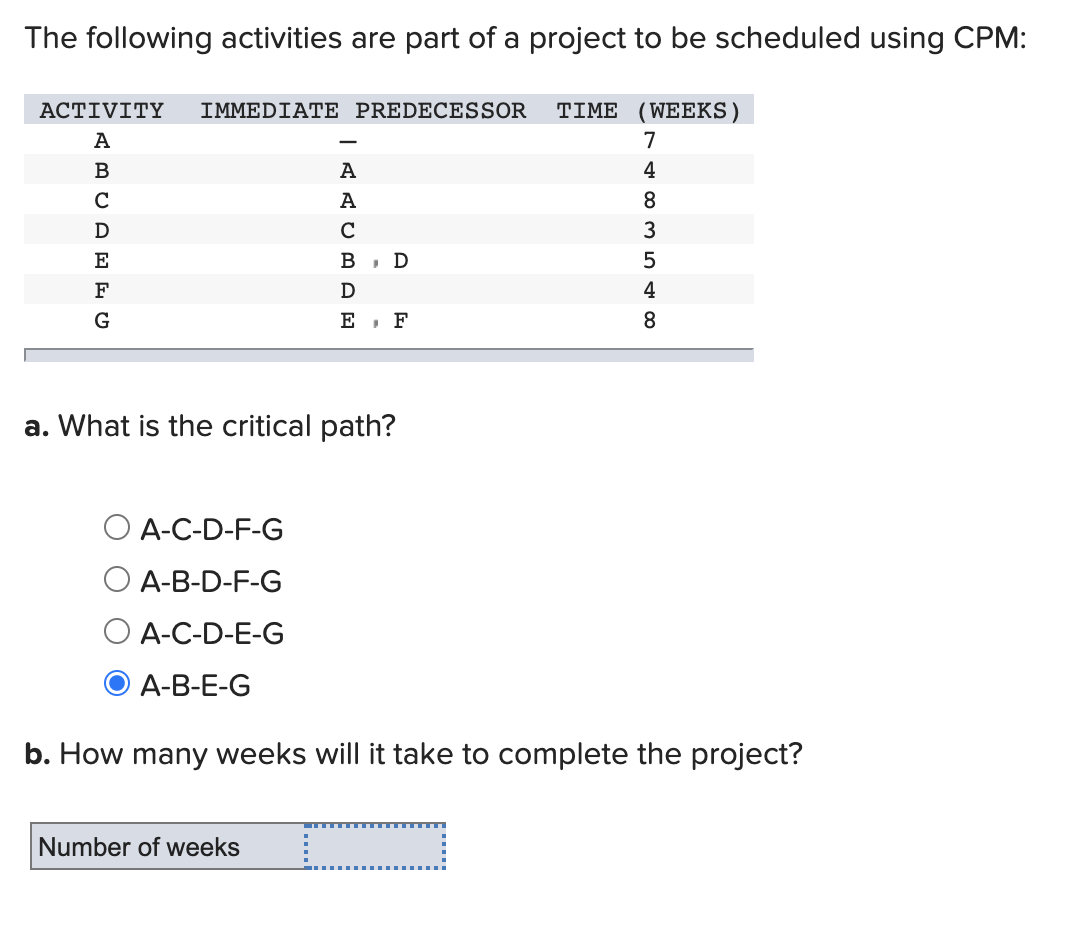The image size is (1078, 940).
Task: Click the Number of weeks input field
Action: (x=373, y=847)
